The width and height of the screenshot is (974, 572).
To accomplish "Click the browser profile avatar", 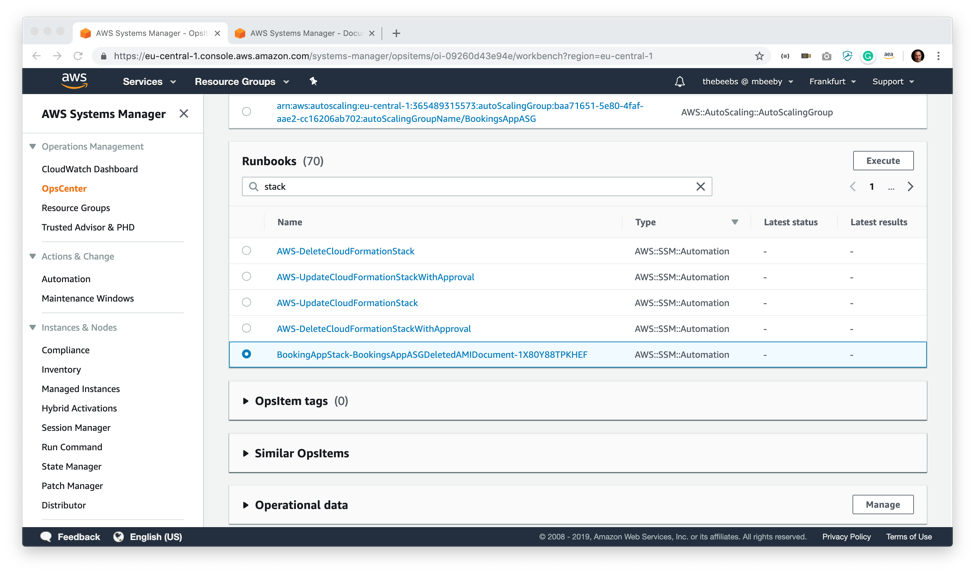I will [917, 56].
